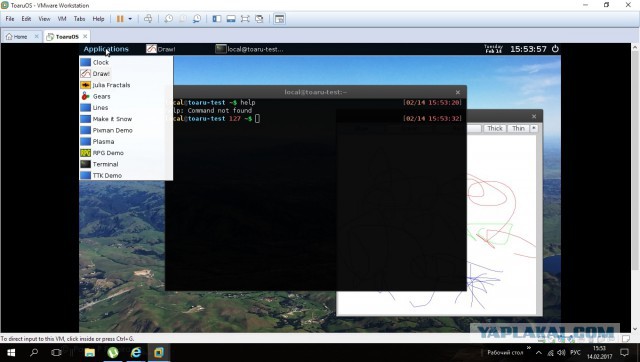Image resolution: width=640 pixels, height=362 pixels.
Task: Open Windows search icon
Action: tap(34, 352)
